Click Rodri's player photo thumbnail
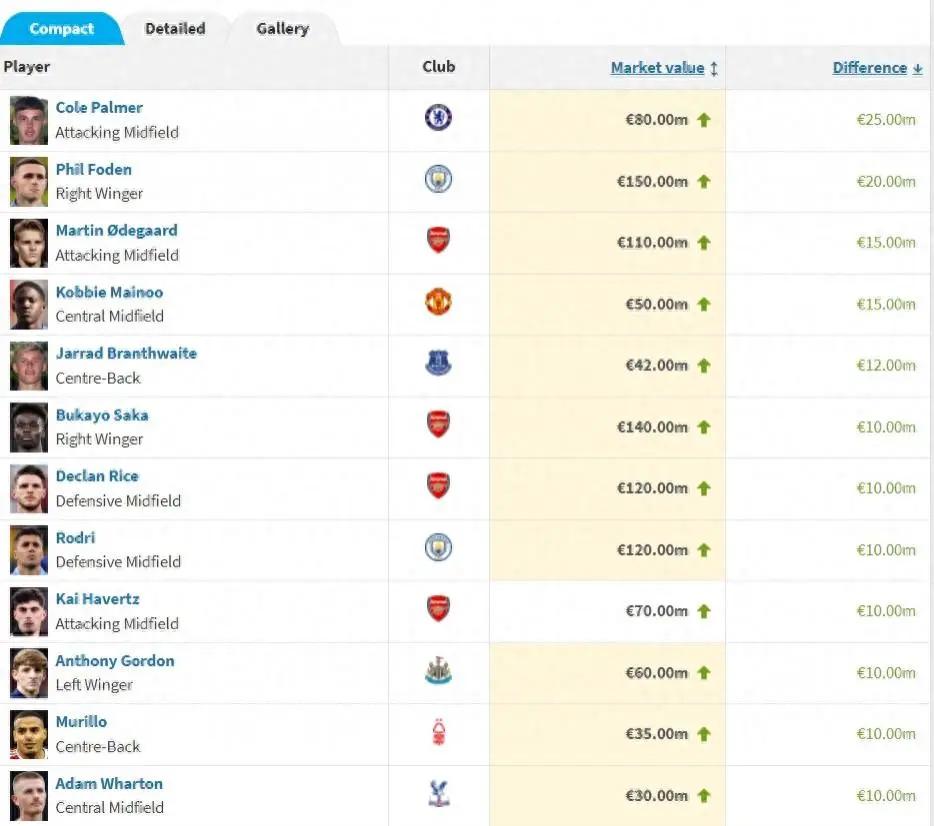Viewport: 934px width, 826px height. [x=29, y=550]
